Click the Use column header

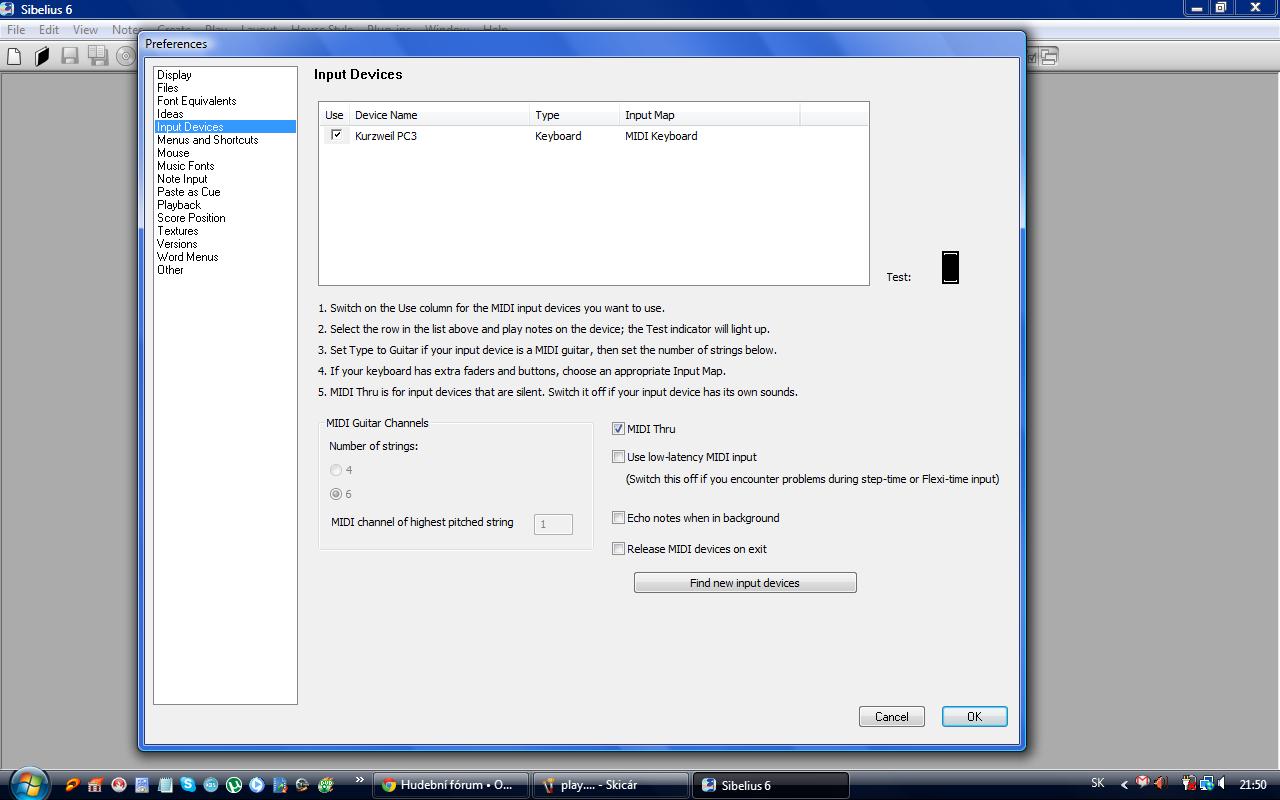[x=334, y=115]
